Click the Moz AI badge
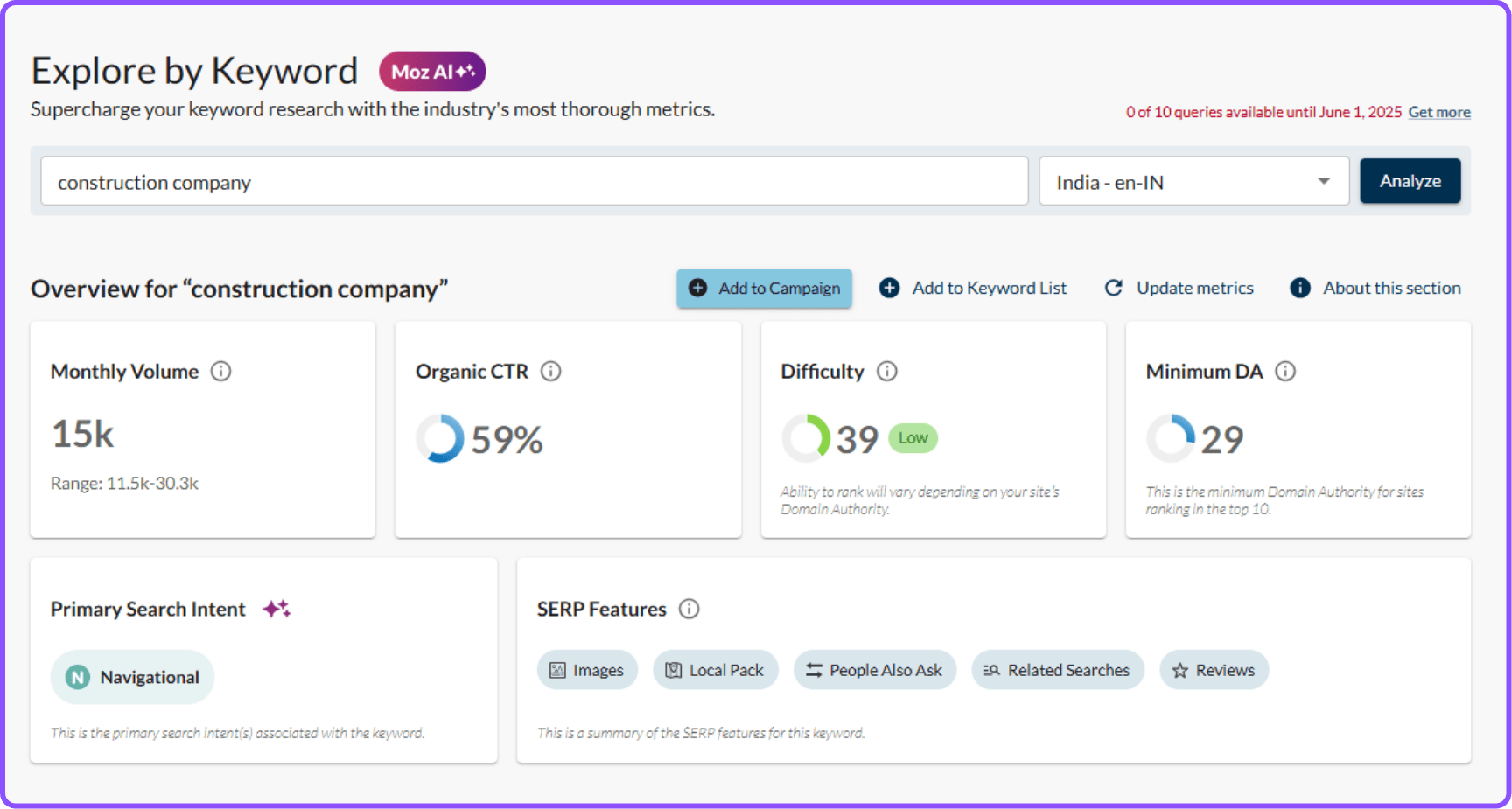 432,72
